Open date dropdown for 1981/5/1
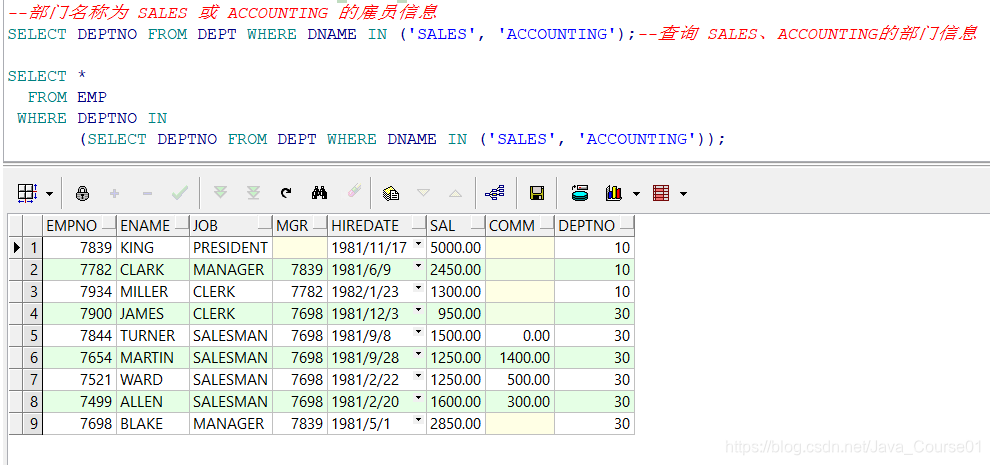This screenshot has height=465, width=990. click(418, 421)
